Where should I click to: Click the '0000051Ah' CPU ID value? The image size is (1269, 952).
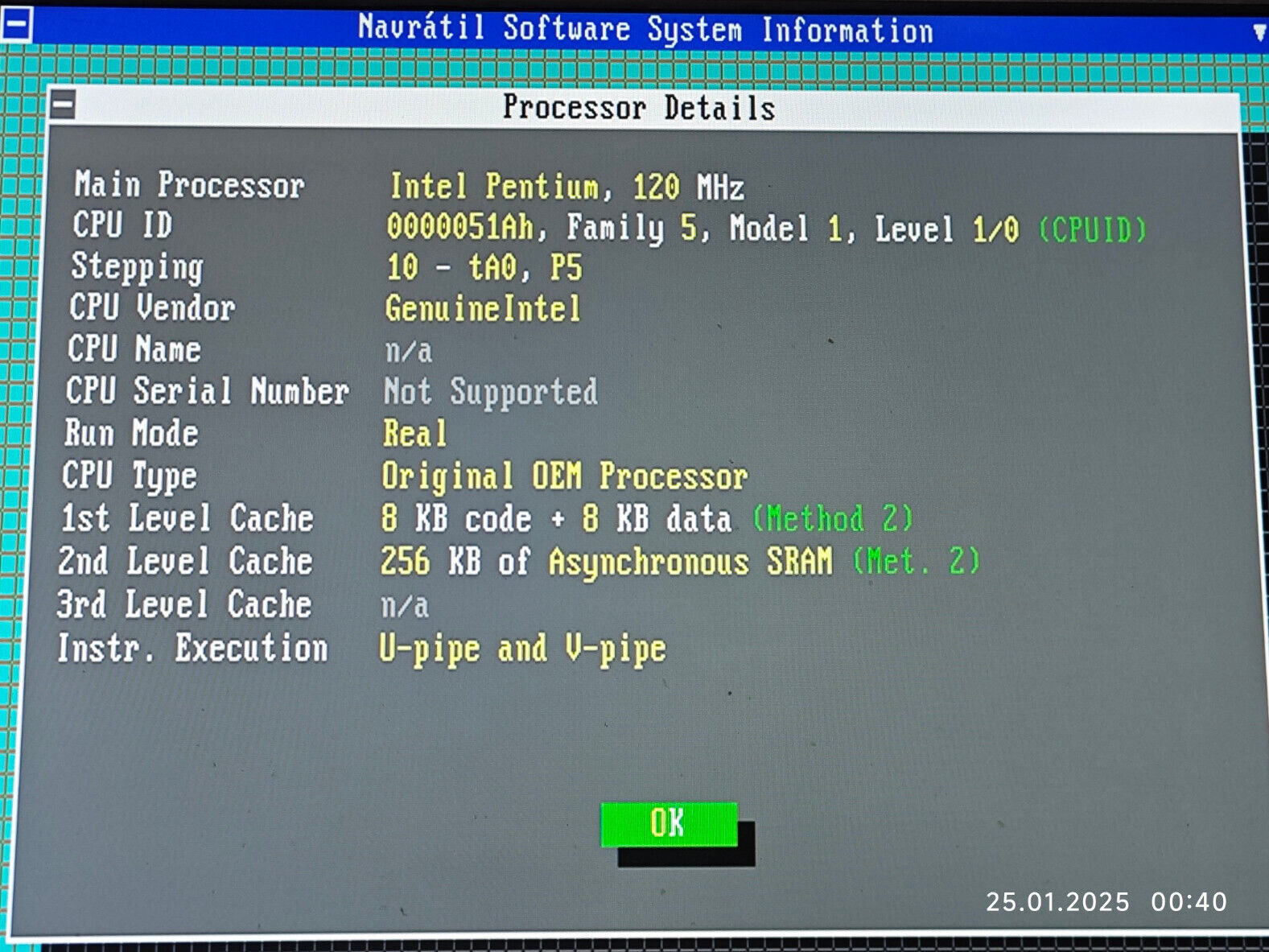(x=460, y=226)
